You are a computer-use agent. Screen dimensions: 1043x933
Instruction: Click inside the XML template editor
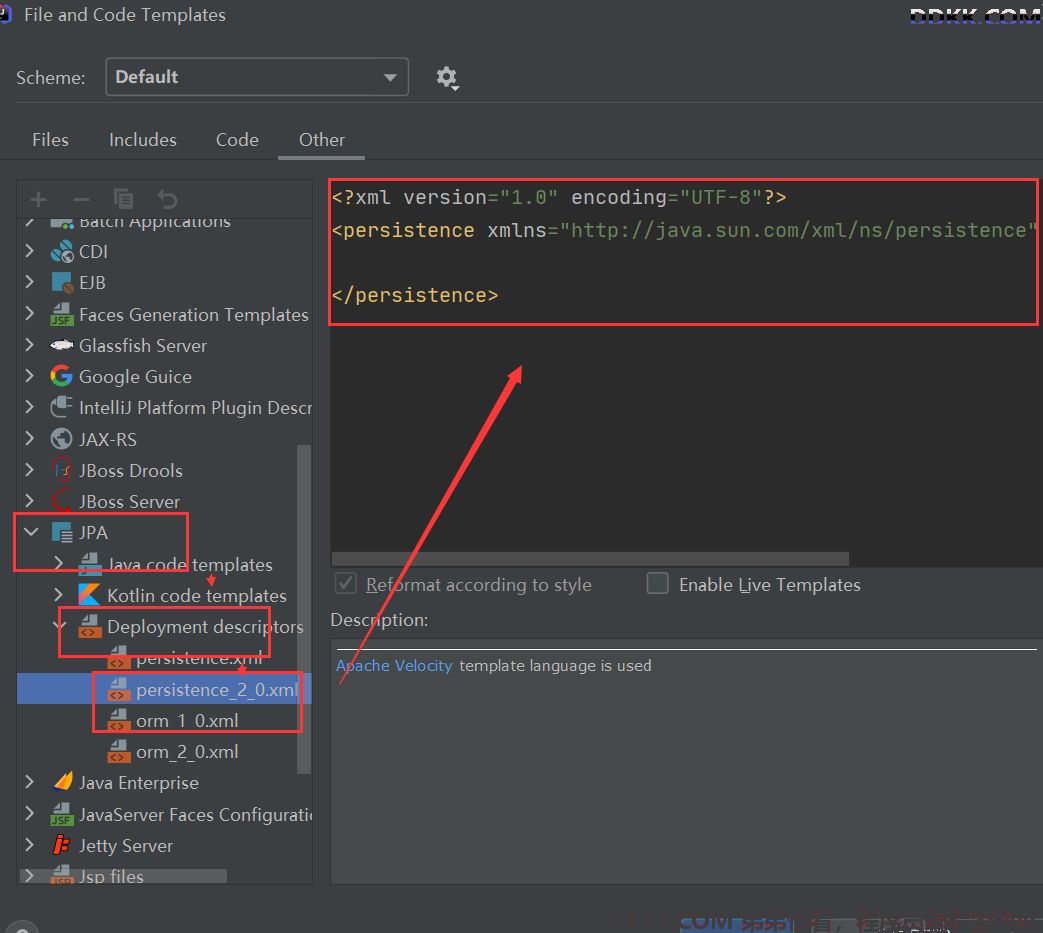point(686,372)
